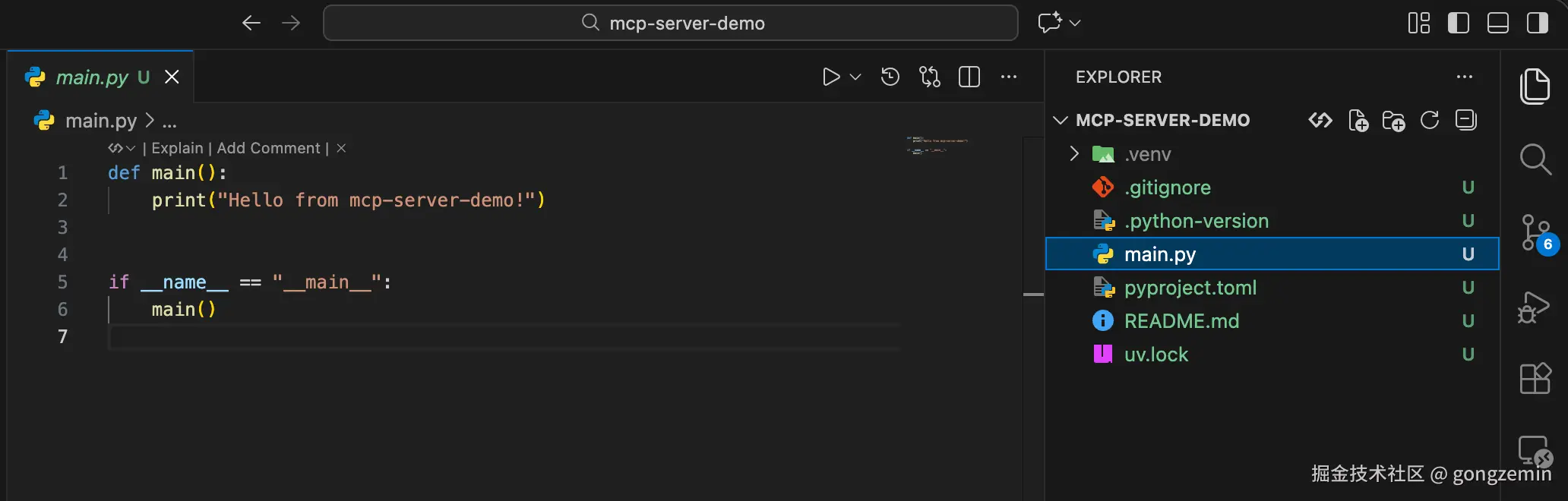Expand the .venv folder
This screenshot has width=1568, height=501.
(x=1074, y=154)
